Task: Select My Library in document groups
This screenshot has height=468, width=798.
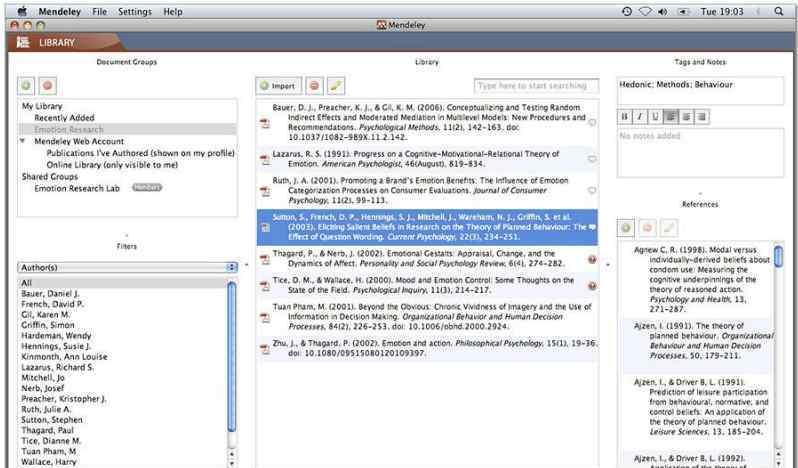Action: point(42,106)
